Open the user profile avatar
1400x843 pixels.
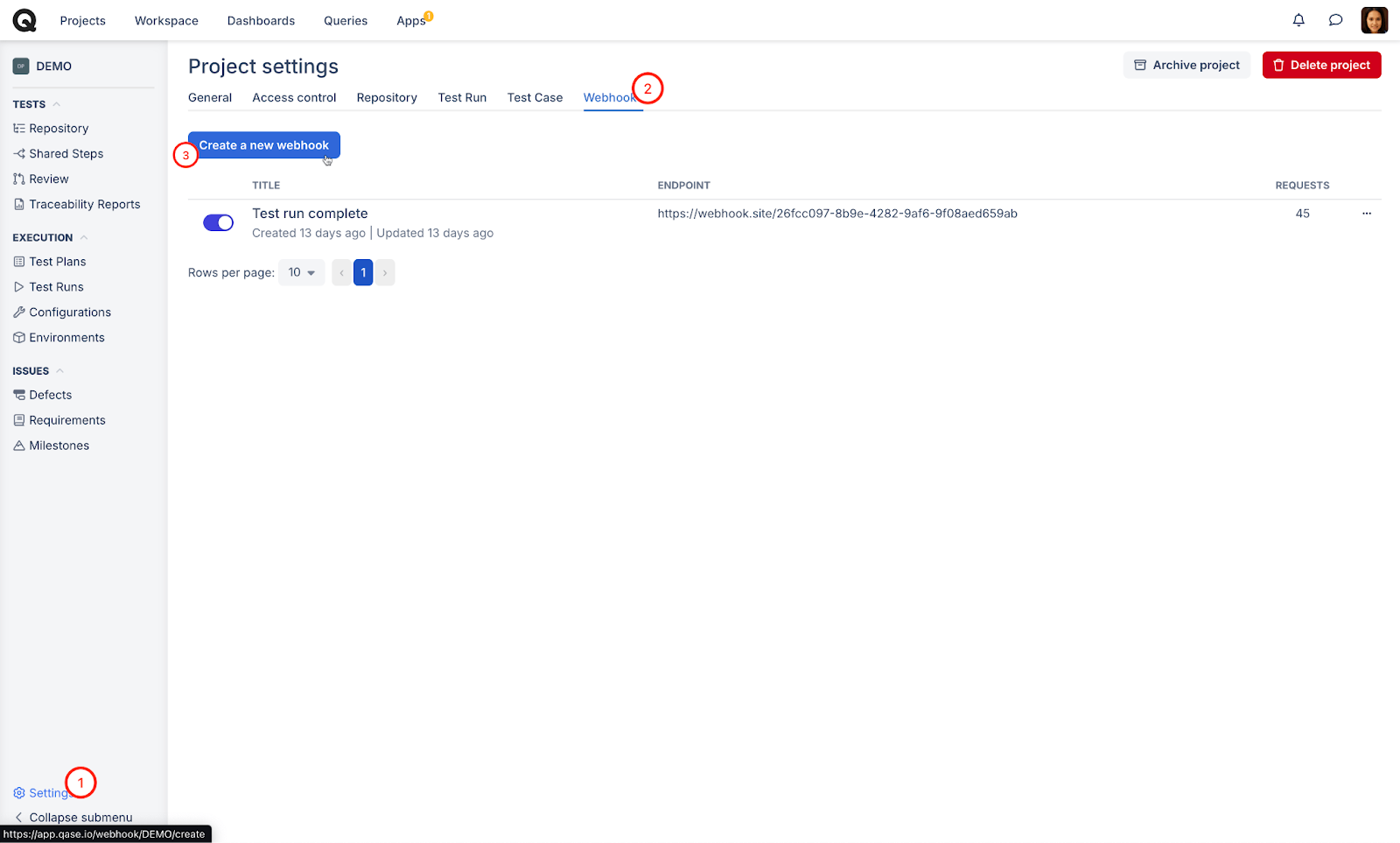pyautogui.click(x=1374, y=20)
